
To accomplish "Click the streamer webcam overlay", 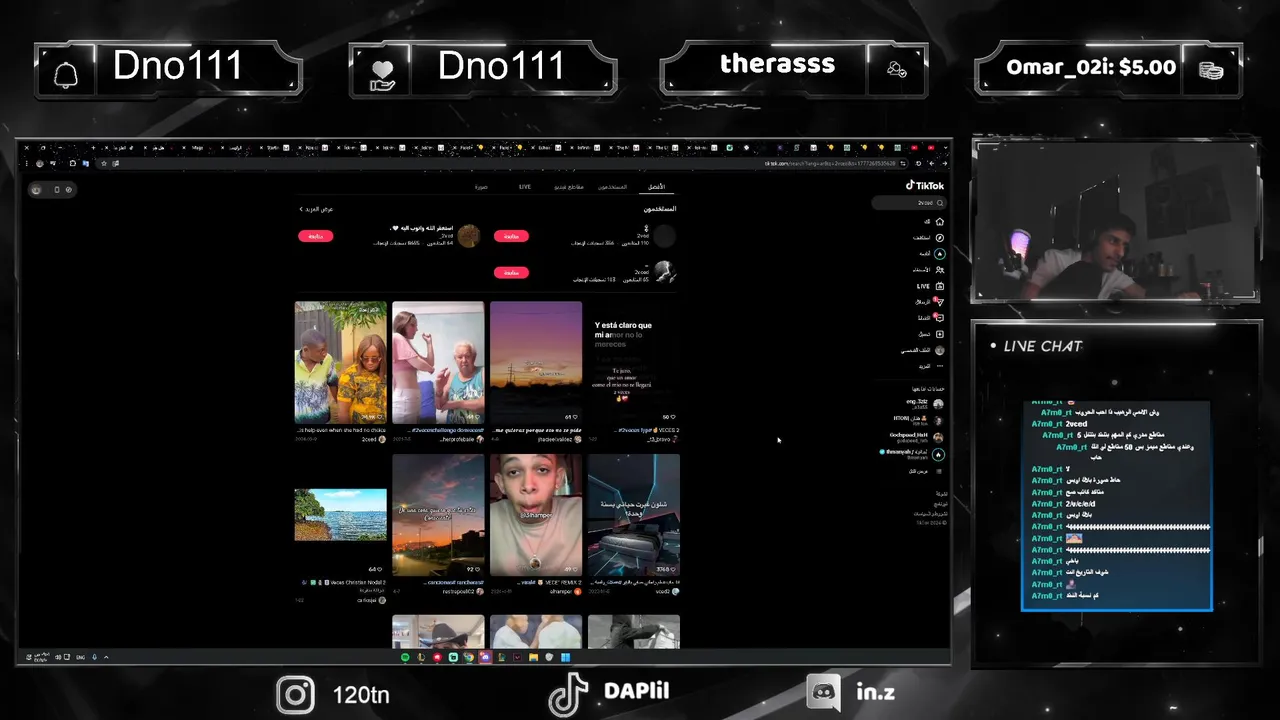I will (x=1115, y=221).
